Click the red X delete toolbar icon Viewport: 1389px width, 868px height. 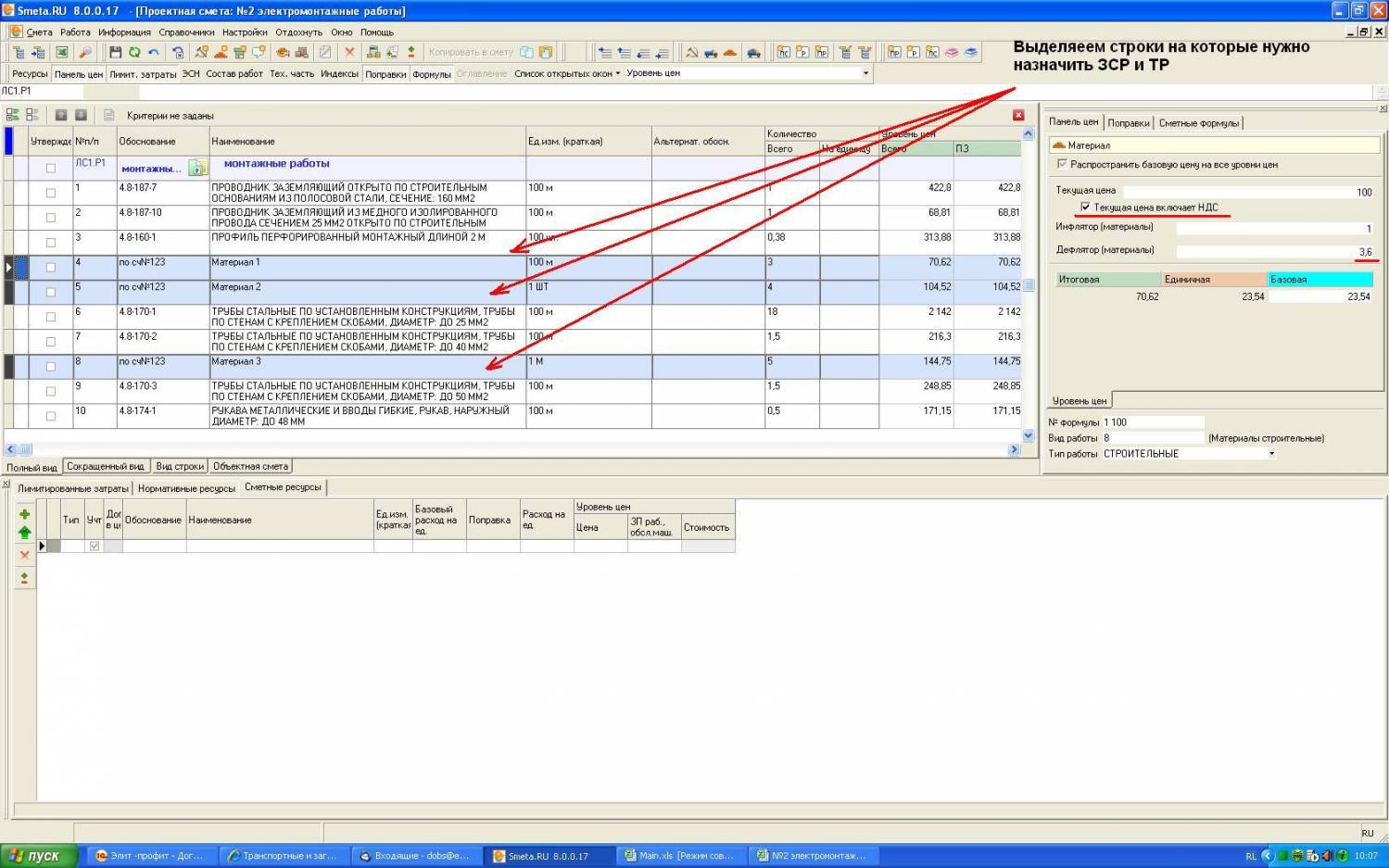coord(349,53)
